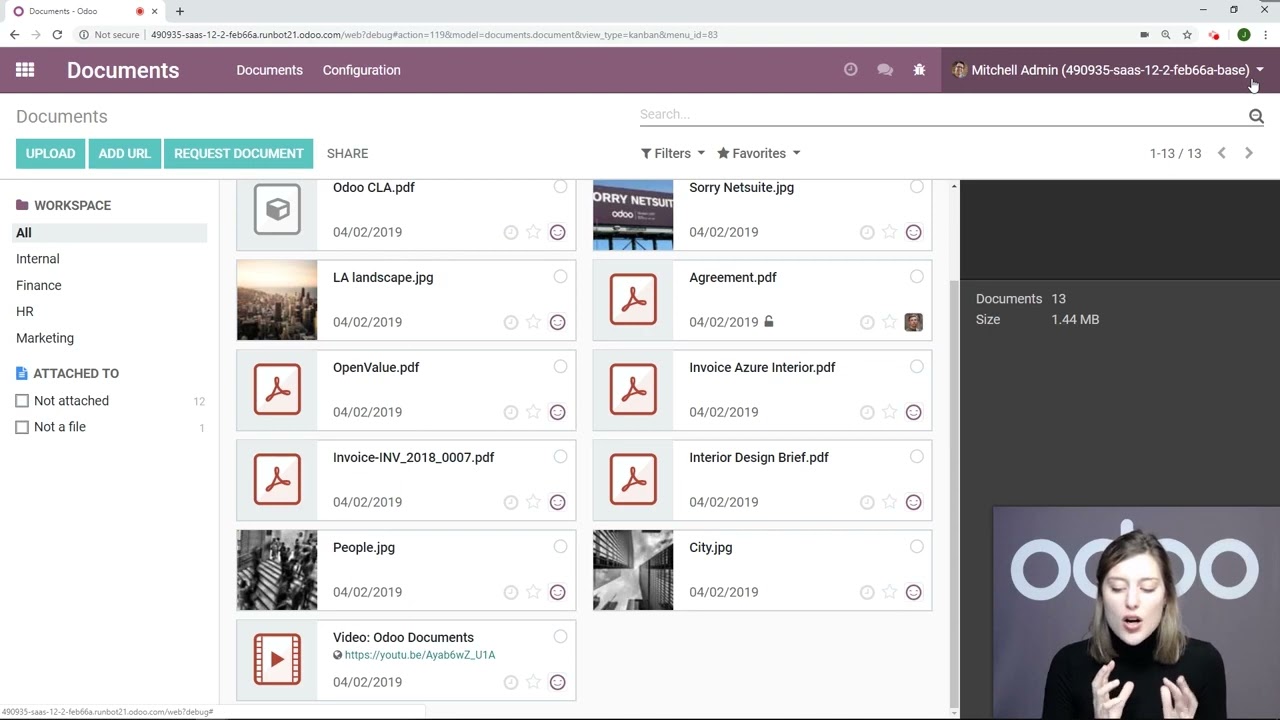Go to next page arrow

point(1248,153)
